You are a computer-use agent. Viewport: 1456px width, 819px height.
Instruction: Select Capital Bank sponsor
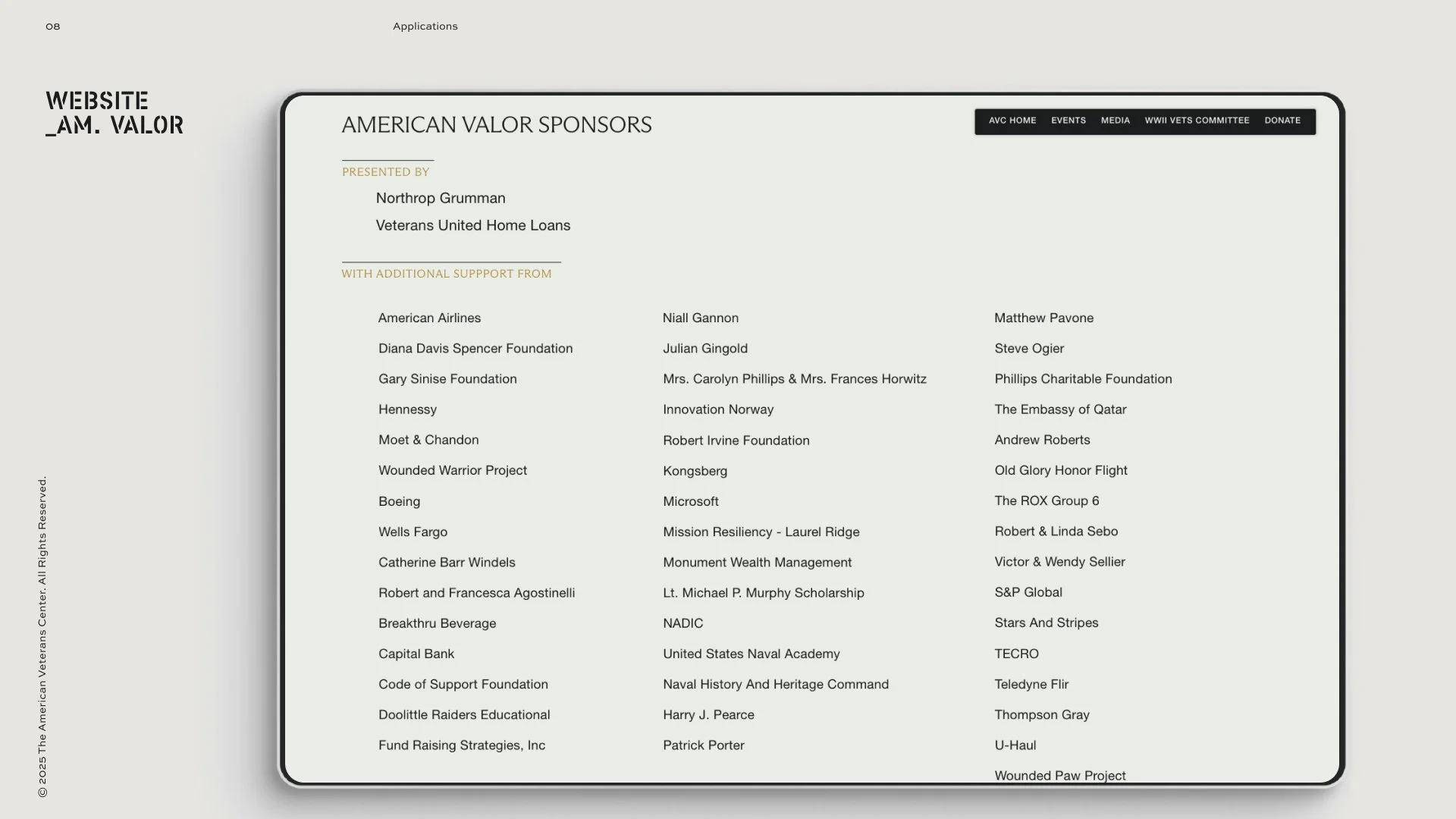click(416, 654)
